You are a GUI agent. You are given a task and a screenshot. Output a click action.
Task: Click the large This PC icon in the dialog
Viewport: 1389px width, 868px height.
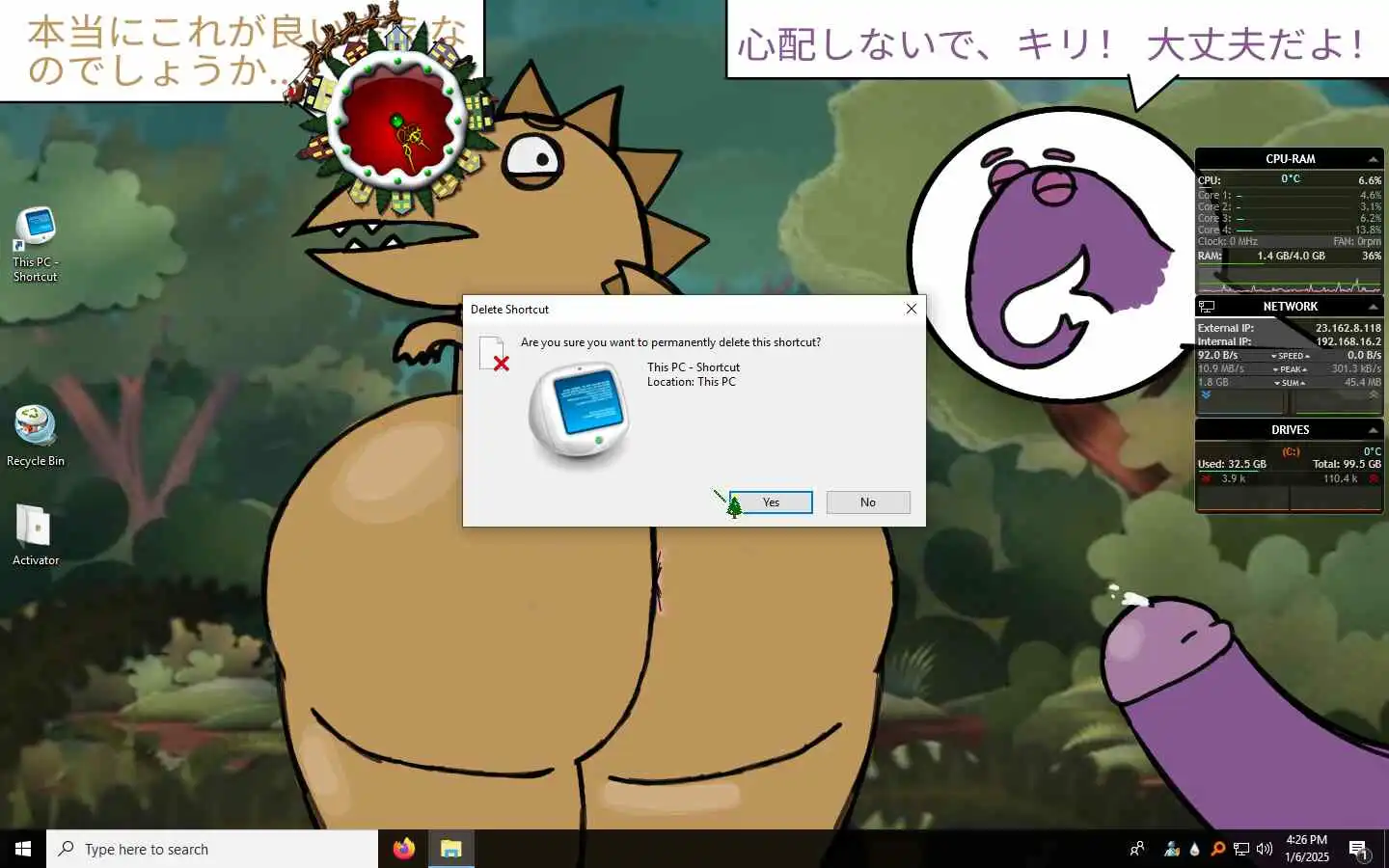[580, 414]
